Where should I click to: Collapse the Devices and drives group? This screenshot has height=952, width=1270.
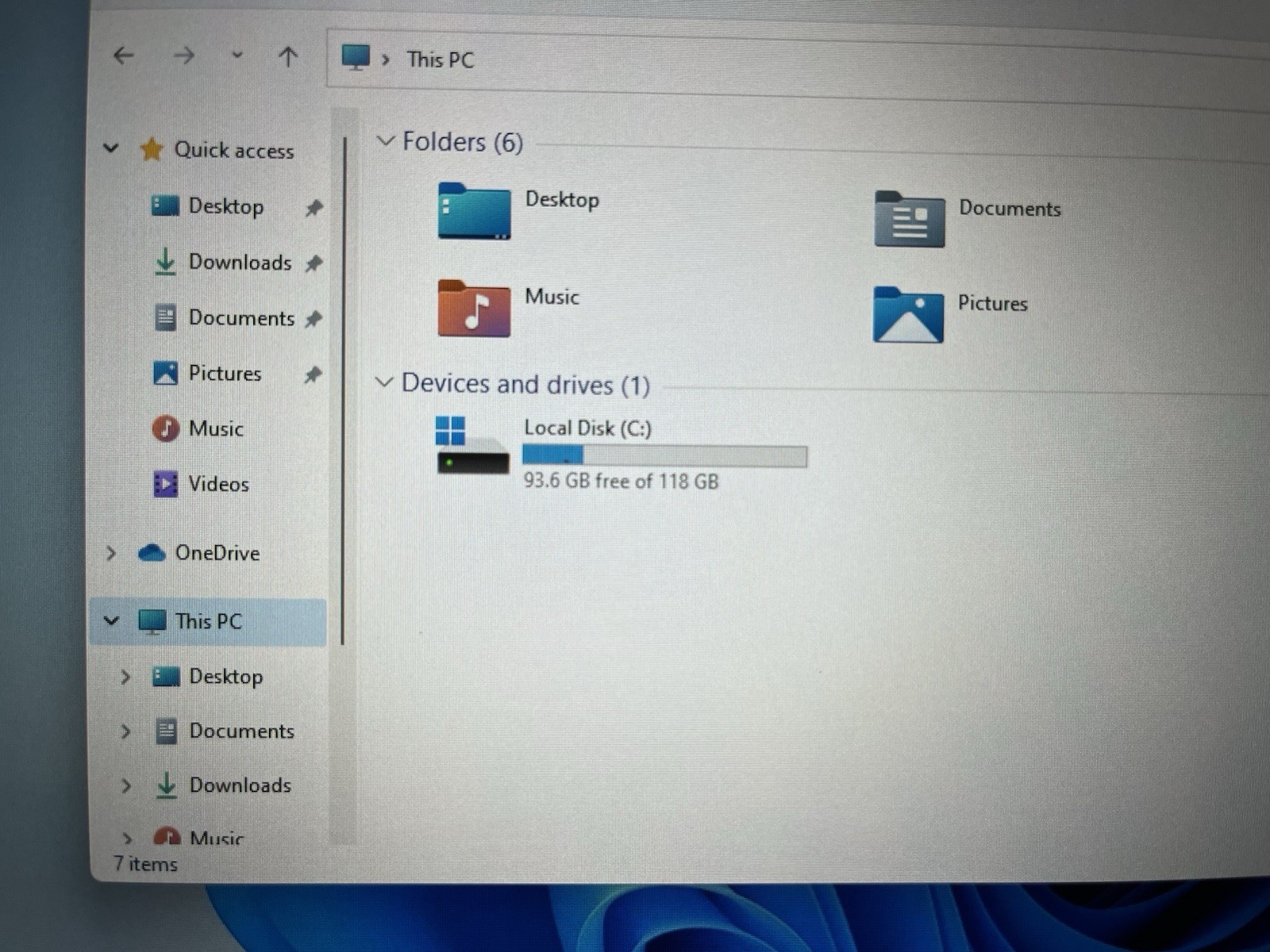pyautogui.click(x=384, y=382)
